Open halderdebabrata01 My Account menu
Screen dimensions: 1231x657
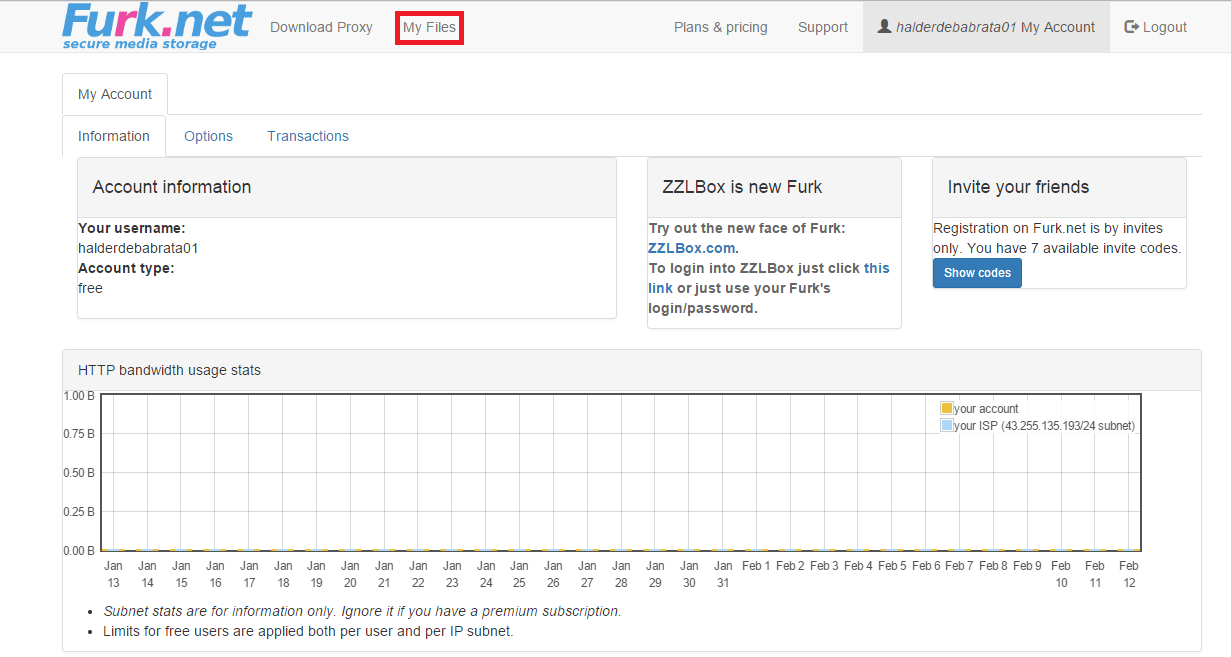pos(986,27)
